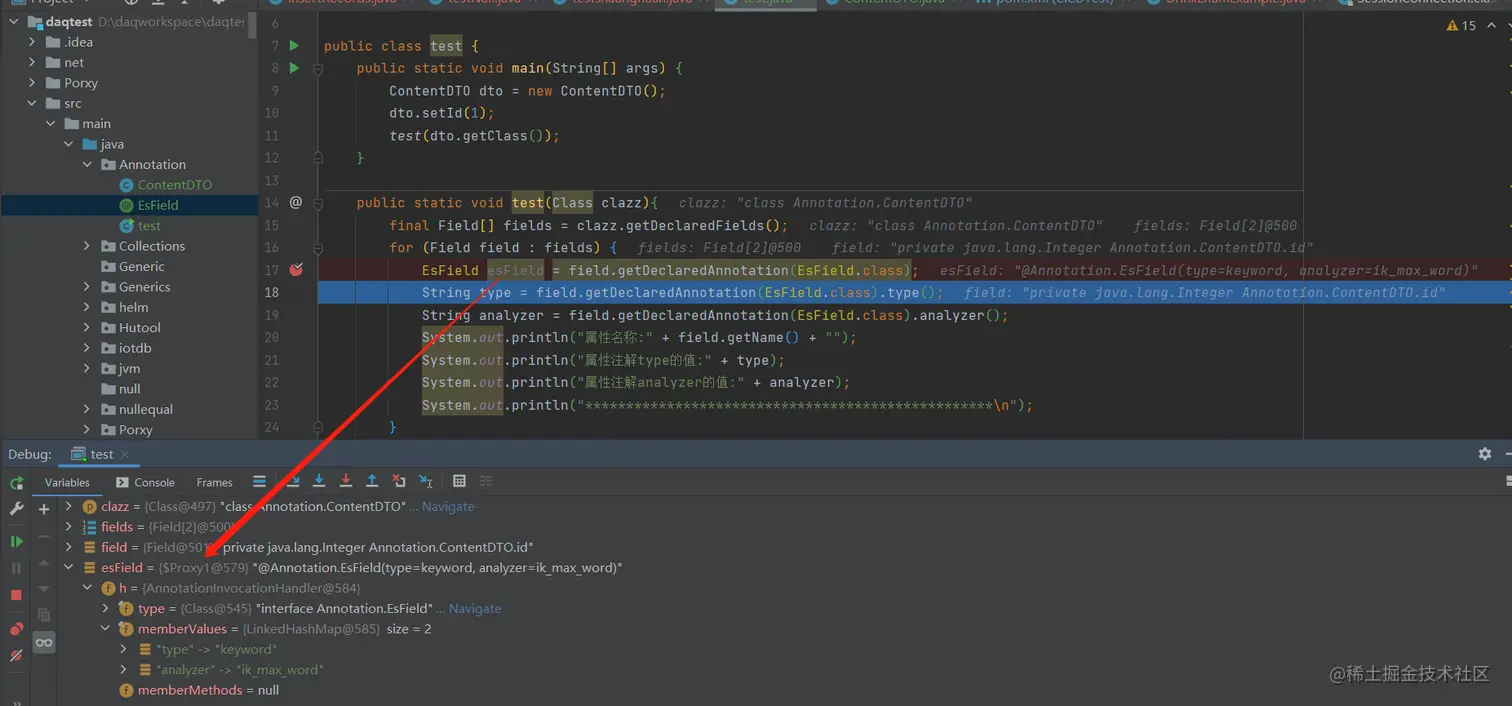
Task: Switch to the Console tab
Action: [146, 482]
